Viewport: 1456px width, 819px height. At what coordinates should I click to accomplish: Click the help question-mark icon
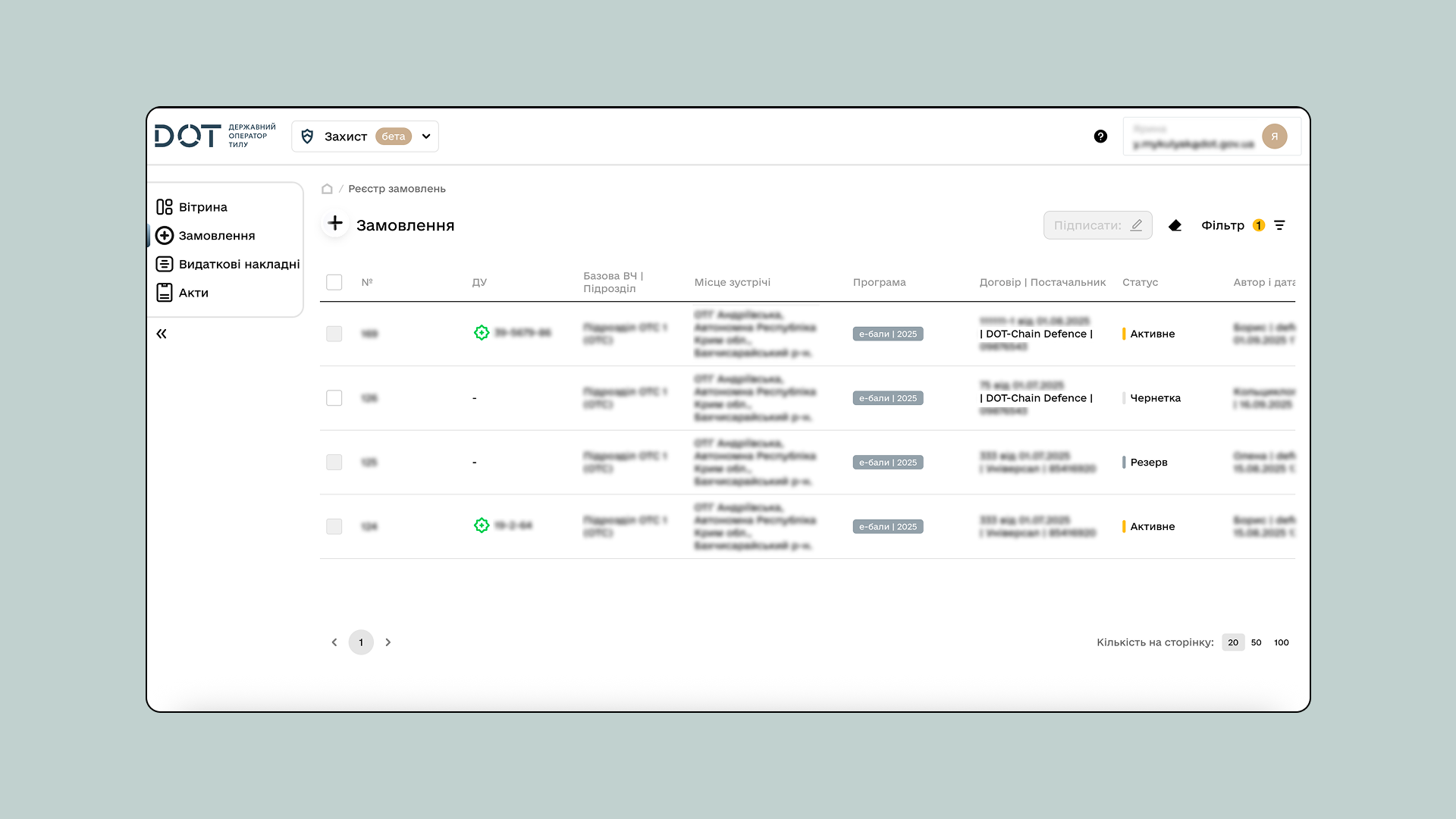tap(1100, 136)
